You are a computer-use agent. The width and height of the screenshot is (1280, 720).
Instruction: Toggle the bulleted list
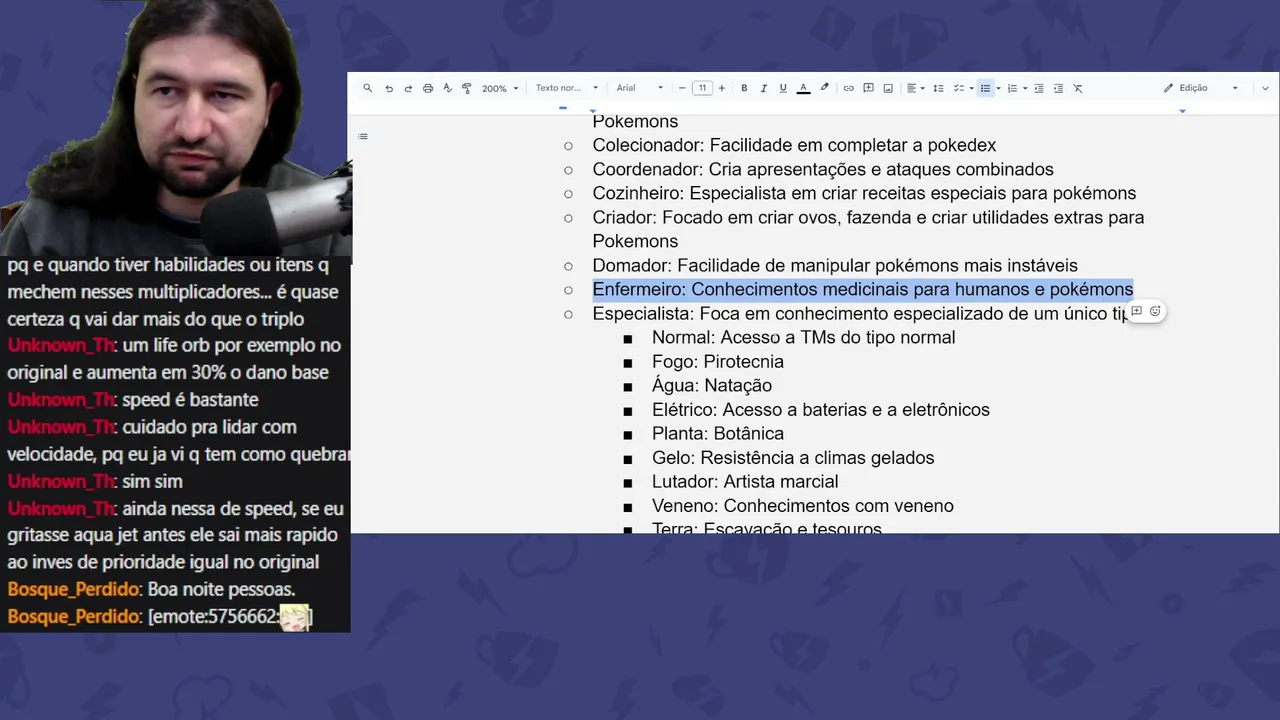[x=985, y=88]
